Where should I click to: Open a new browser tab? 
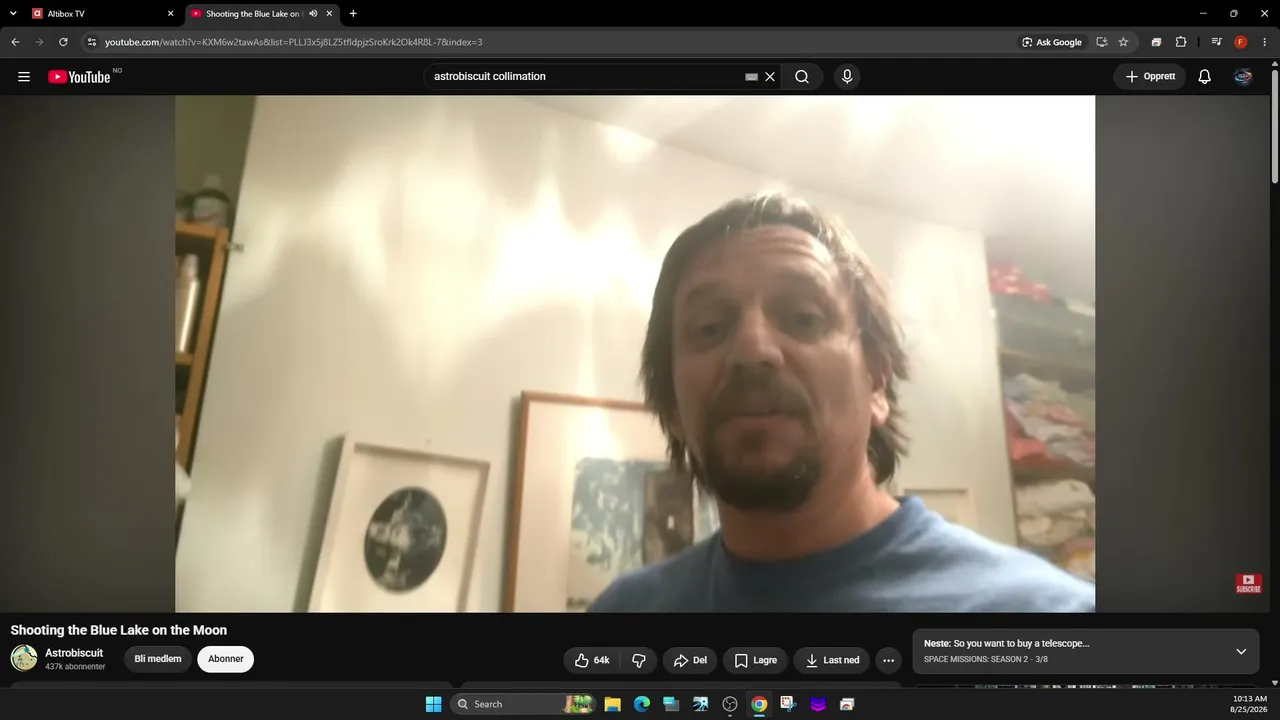coord(353,14)
